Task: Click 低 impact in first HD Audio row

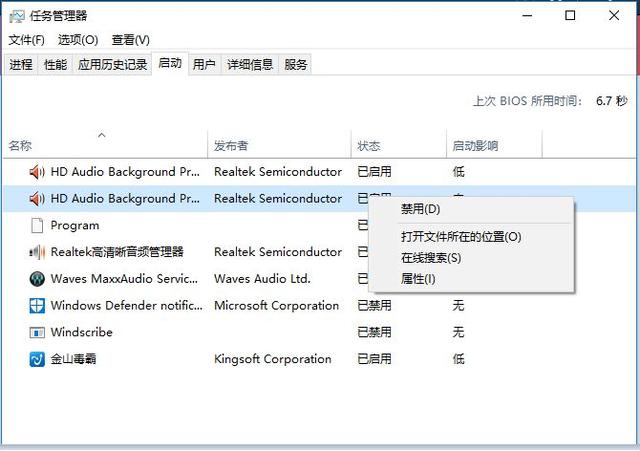Action: [458, 172]
